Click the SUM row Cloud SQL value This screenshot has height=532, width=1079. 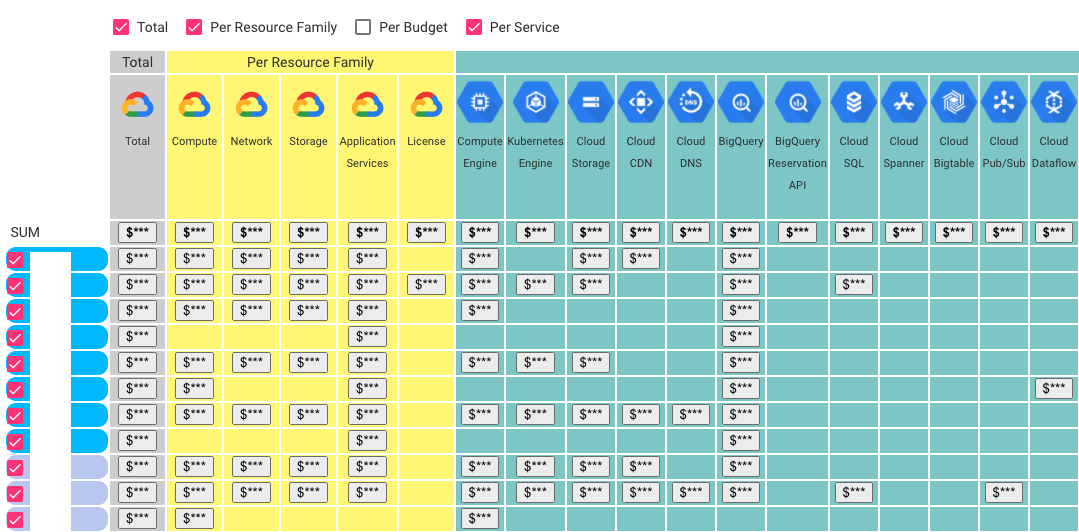pos(853,233)
